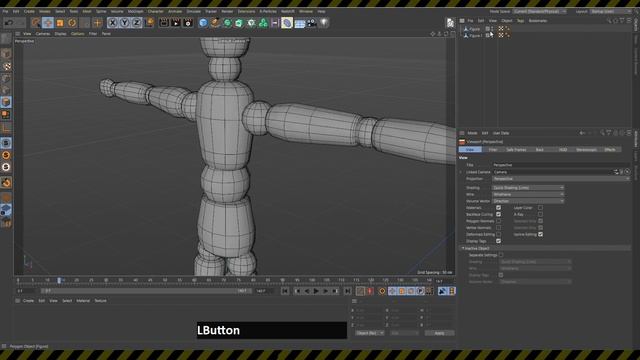640x360 pixels.
Task: Click the Coordinate System icon
Action: click(149, 23)
